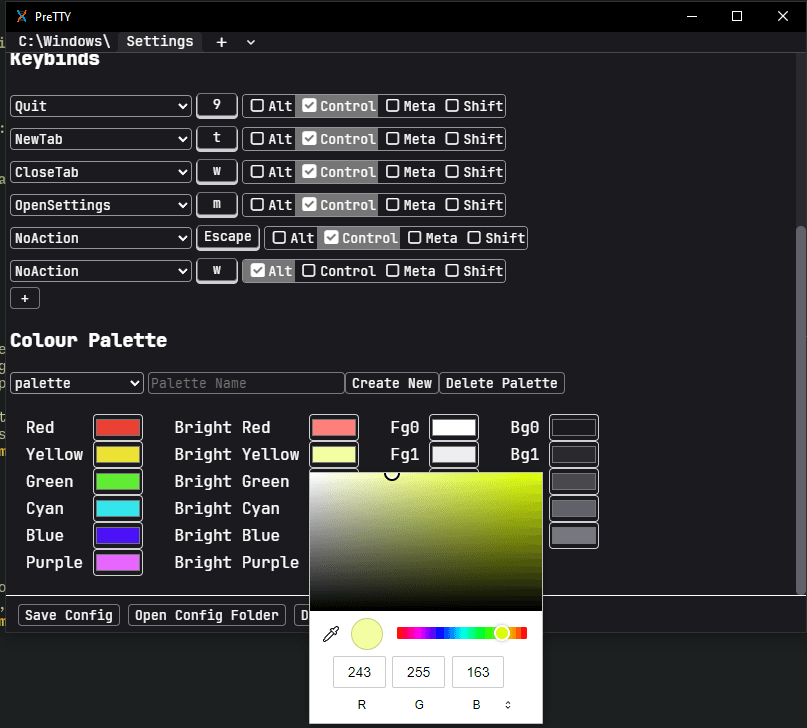
Task: Open new tab with plus icon
Action: coord(221,42)
